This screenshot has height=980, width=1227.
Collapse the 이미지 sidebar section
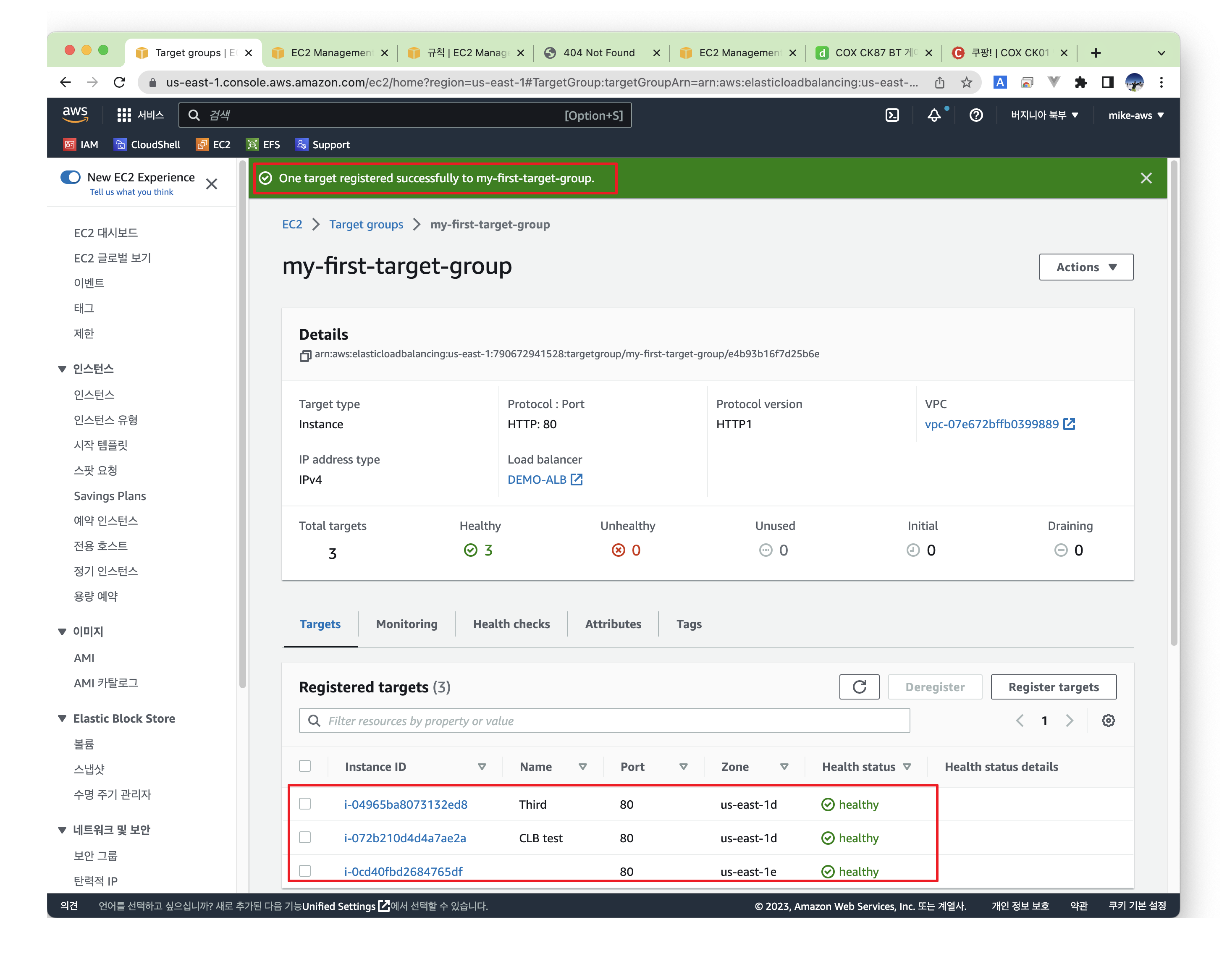point(62,631)
